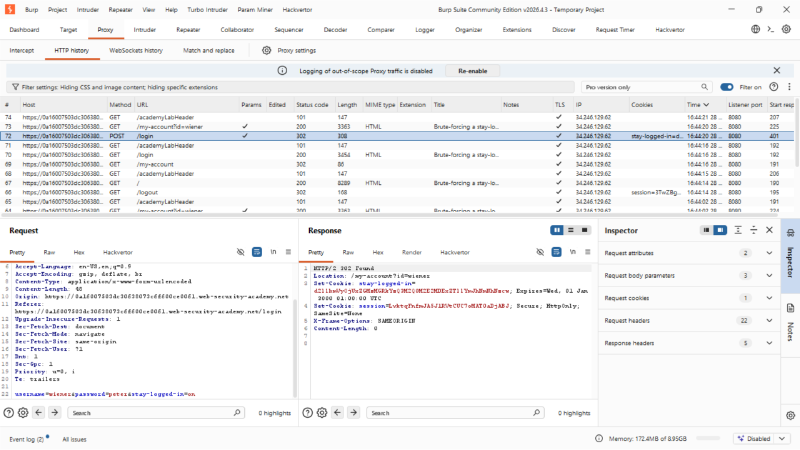Screen dimensions: 800x450
Task: Open the globe browser icon in toolbar
Action: pos(756,29)
